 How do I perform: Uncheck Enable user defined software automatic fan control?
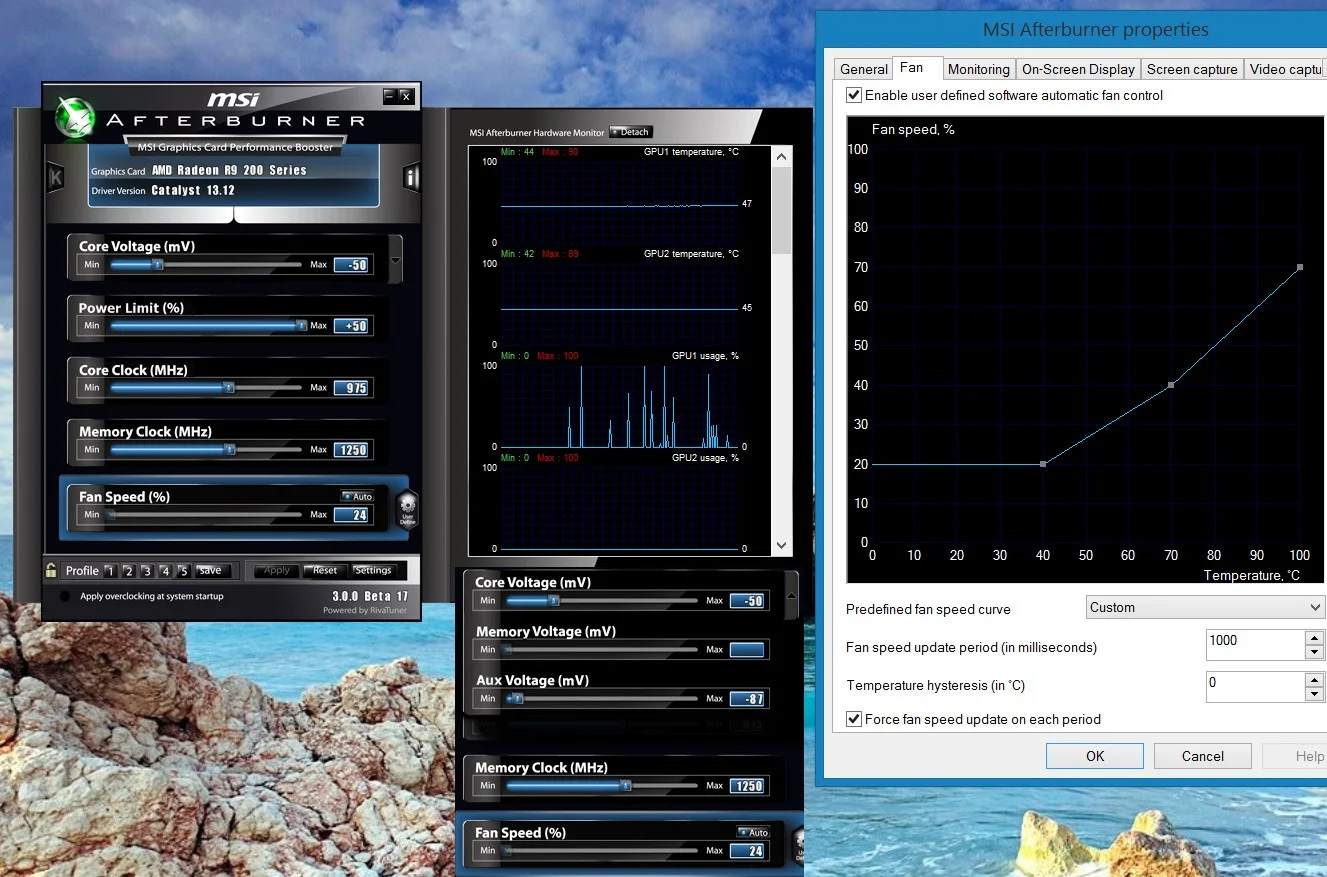coord(853,96)
